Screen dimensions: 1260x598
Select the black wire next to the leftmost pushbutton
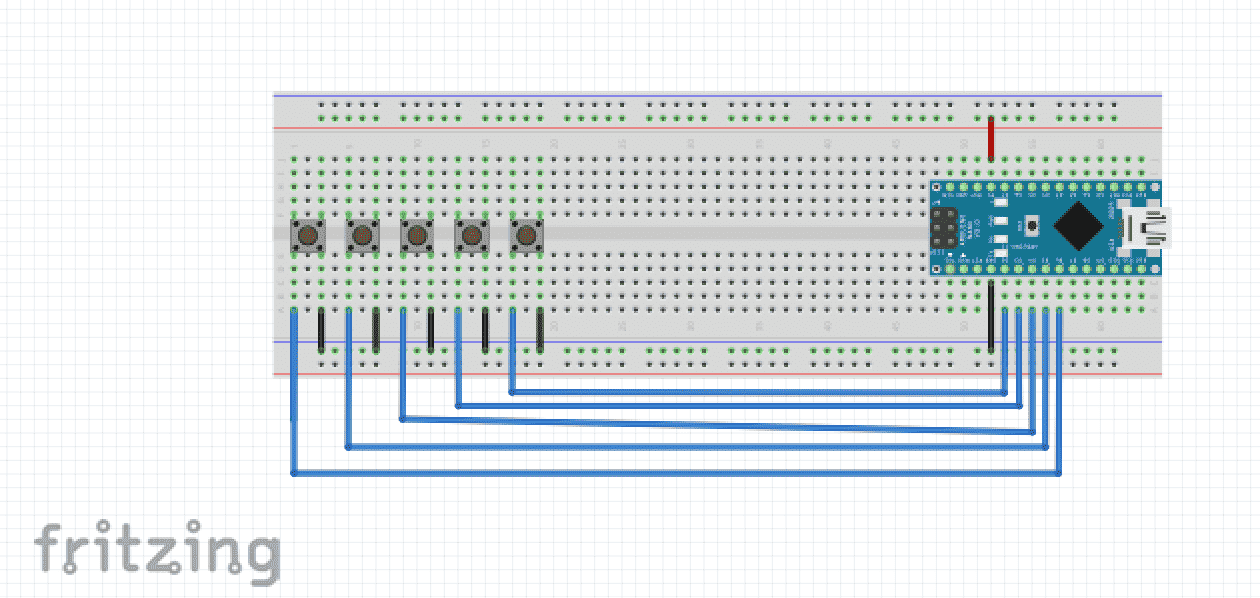tap(321, 330)
